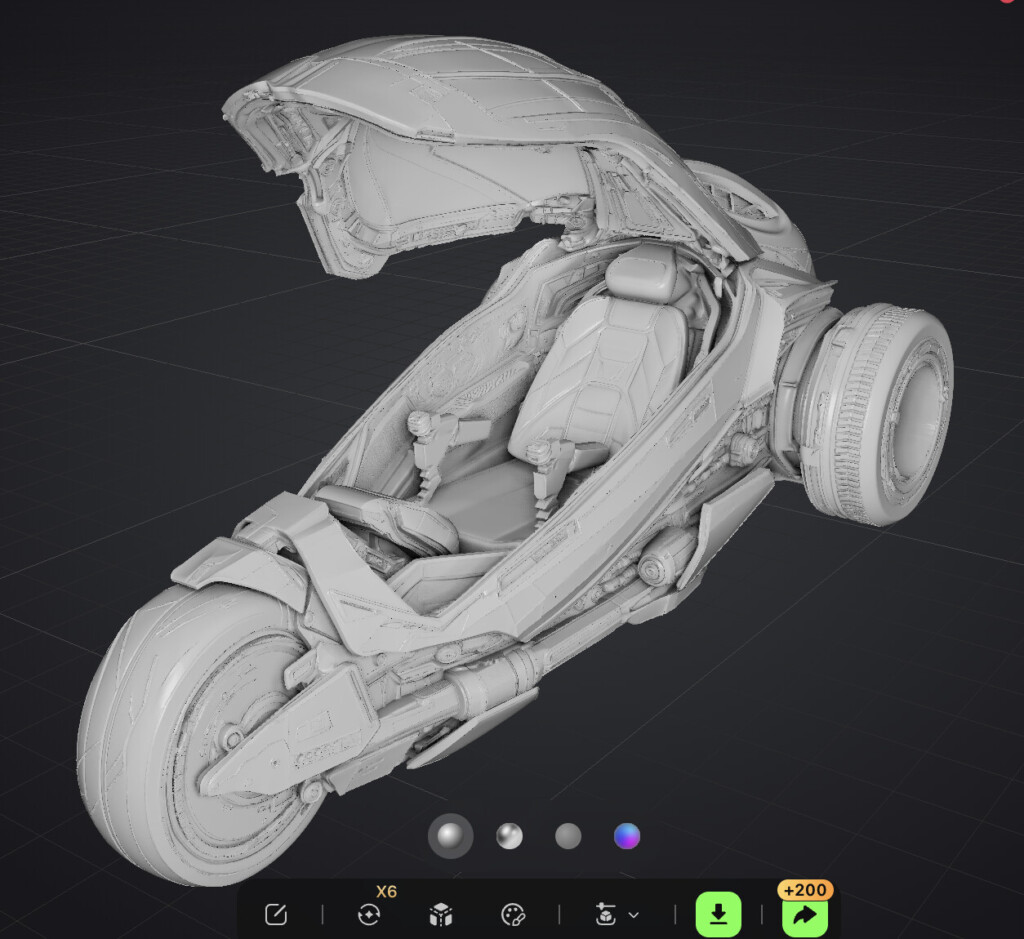
Task: Click the regenerate sparkle icon marked X6
Action: pos(369,914)
